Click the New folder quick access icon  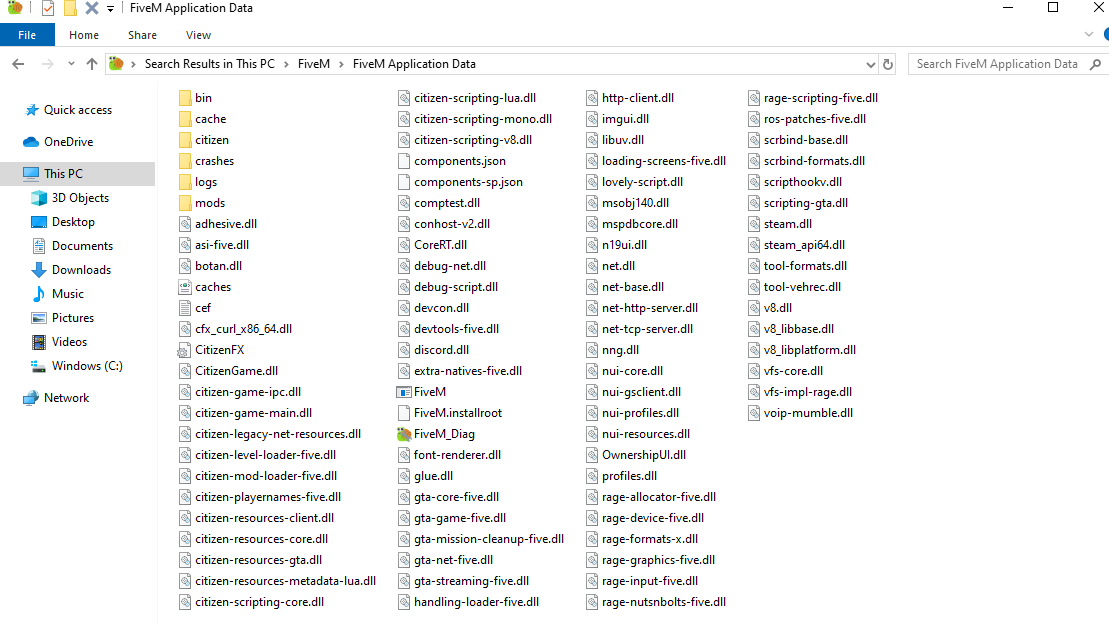point(70,8)
